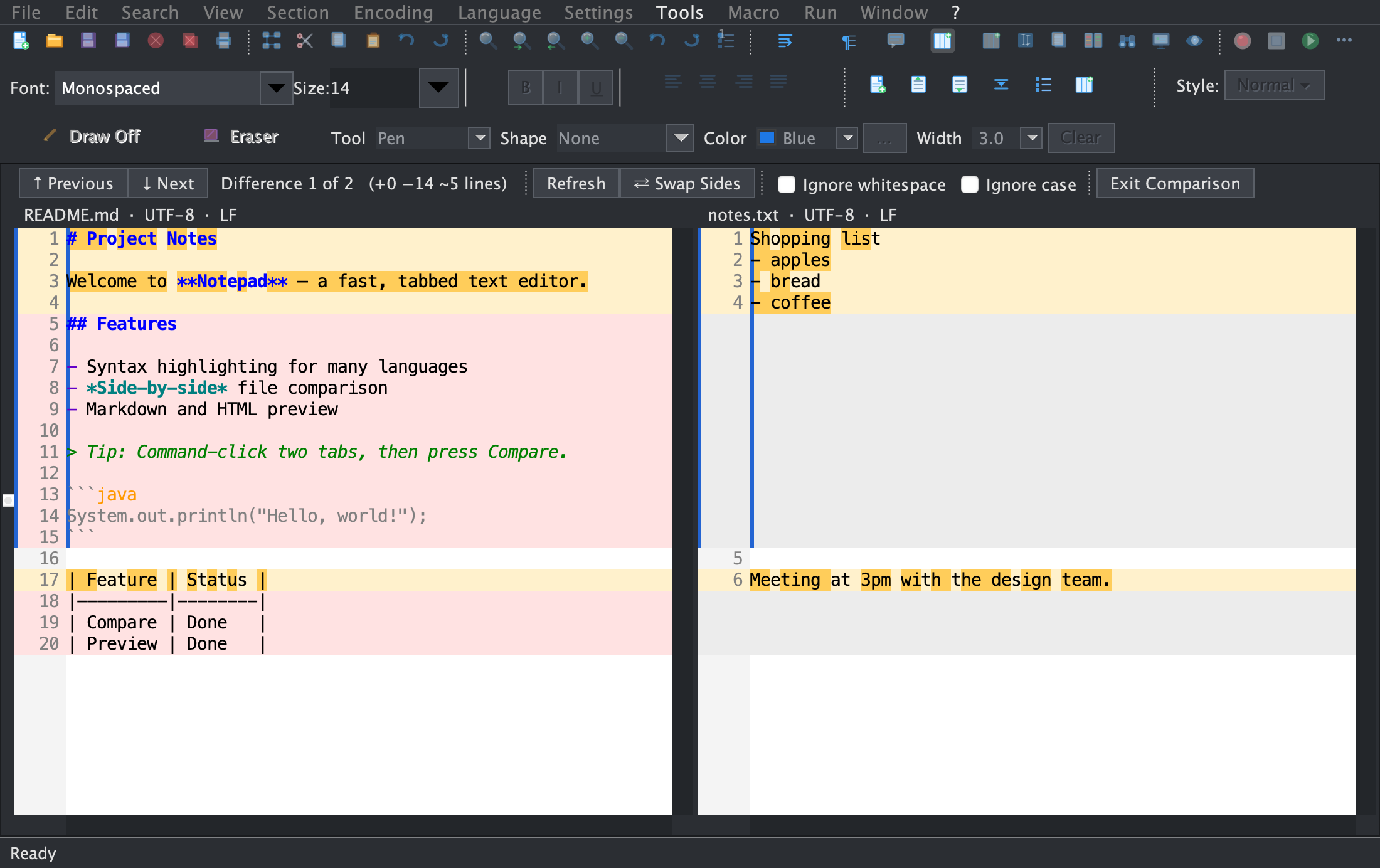Viewport: 1380px width, 868px height.
Task: Open a file with the folder icon
Action: click(55, 41)
